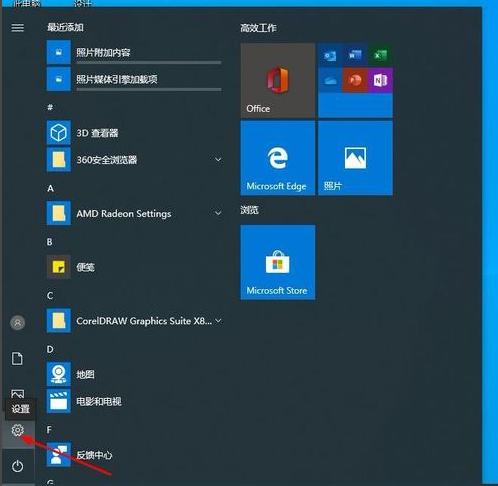Viewport: 498px width, 486px height.
Task: Open Settings gear icon
Action: (x=18, y=430)
